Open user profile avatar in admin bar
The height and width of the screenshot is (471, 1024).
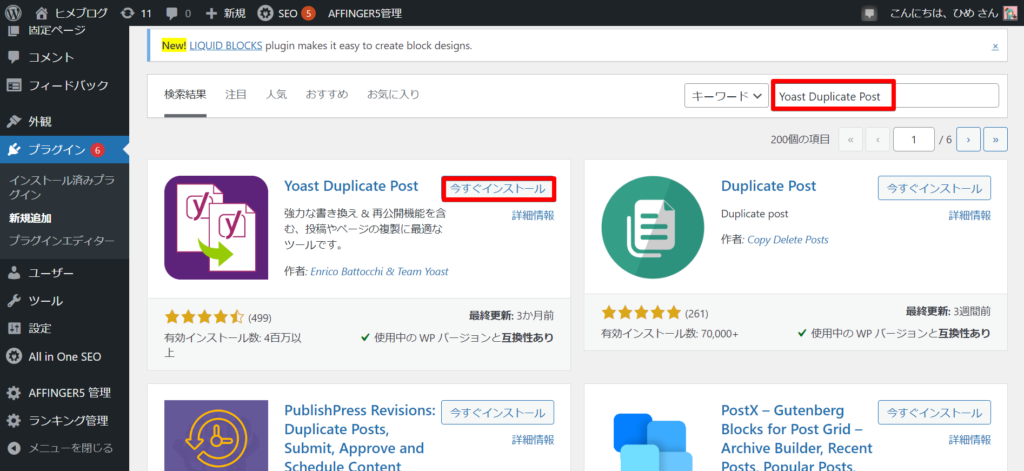click(x=1010, y=12)
